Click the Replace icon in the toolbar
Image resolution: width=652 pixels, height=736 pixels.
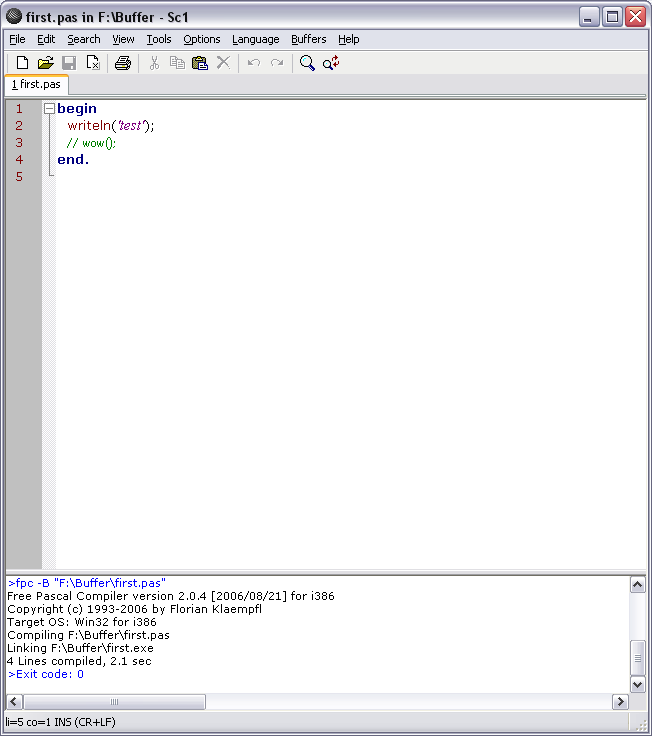click(x=331, y=63)
